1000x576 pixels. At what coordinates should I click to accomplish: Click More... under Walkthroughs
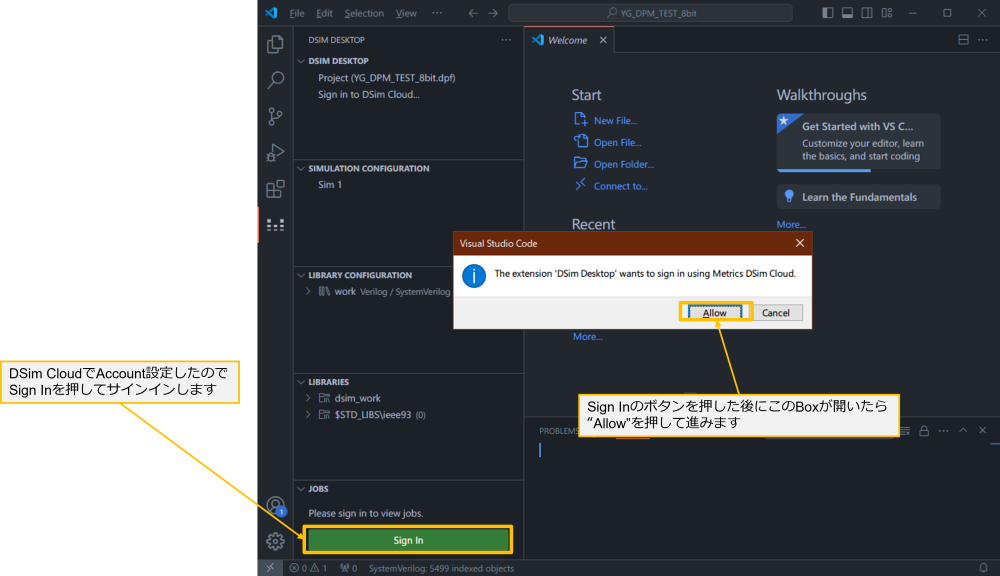pyautogui.click(x=791, y=225)
